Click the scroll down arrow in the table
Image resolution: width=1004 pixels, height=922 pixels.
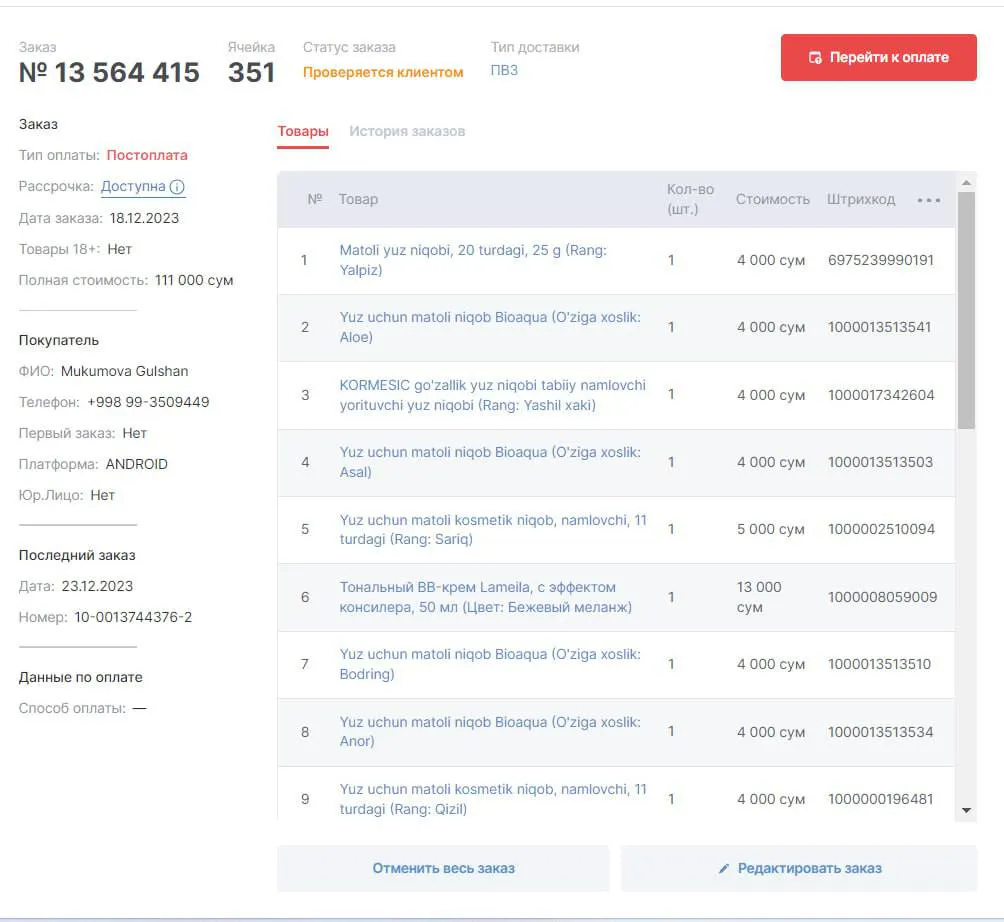966,811
